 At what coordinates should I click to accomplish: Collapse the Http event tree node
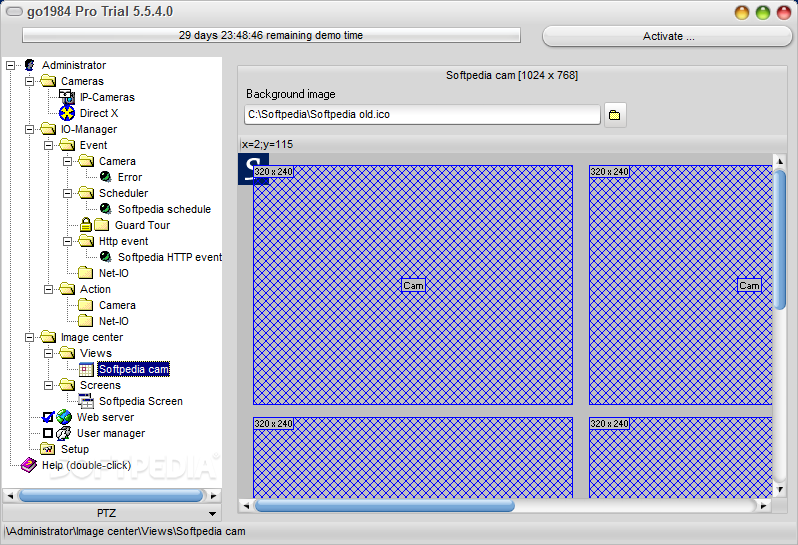tap(67, 241)
